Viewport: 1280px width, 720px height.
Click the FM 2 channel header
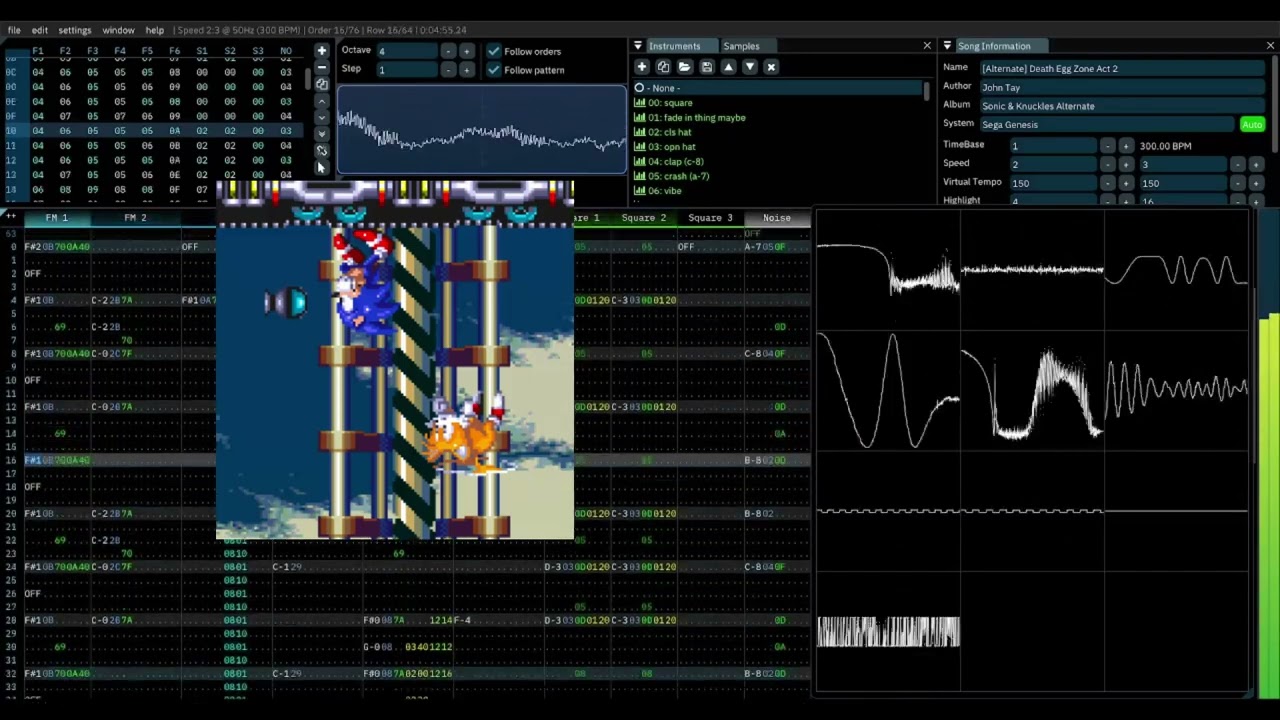[135, 218]
